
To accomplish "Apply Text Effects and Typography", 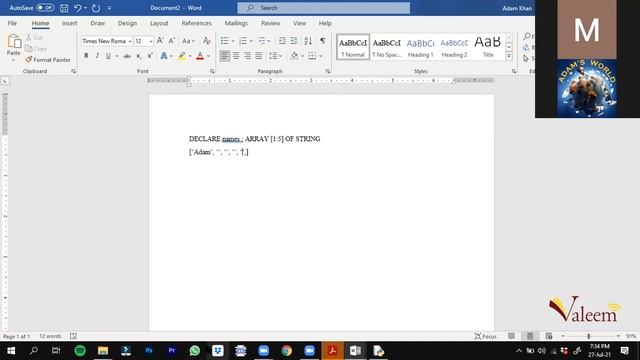I will 164,56.
